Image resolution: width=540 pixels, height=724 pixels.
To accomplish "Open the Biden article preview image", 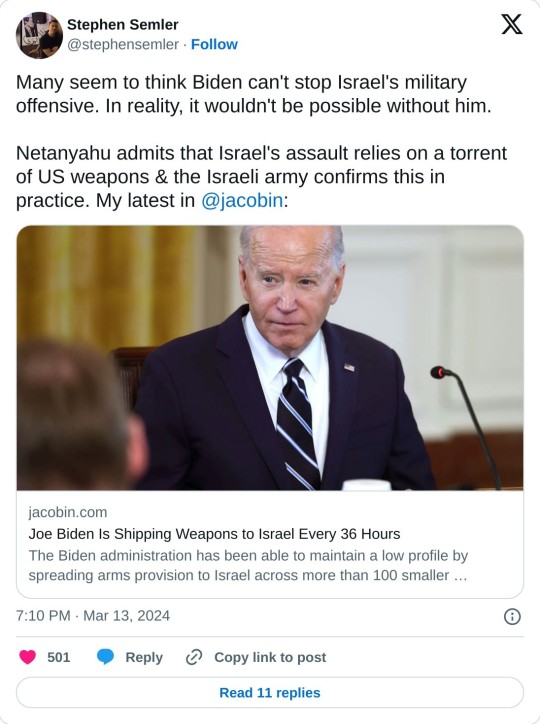I will point(270,358).
